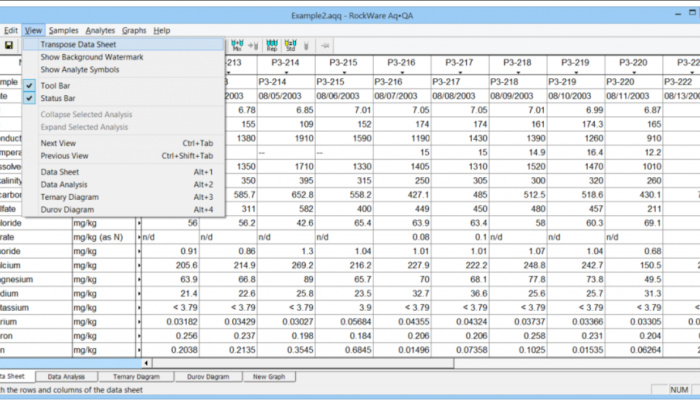The image size is (700, 400).
Task: Open Ternary Diagram from View menu
Action: click(x=124, y=197)
